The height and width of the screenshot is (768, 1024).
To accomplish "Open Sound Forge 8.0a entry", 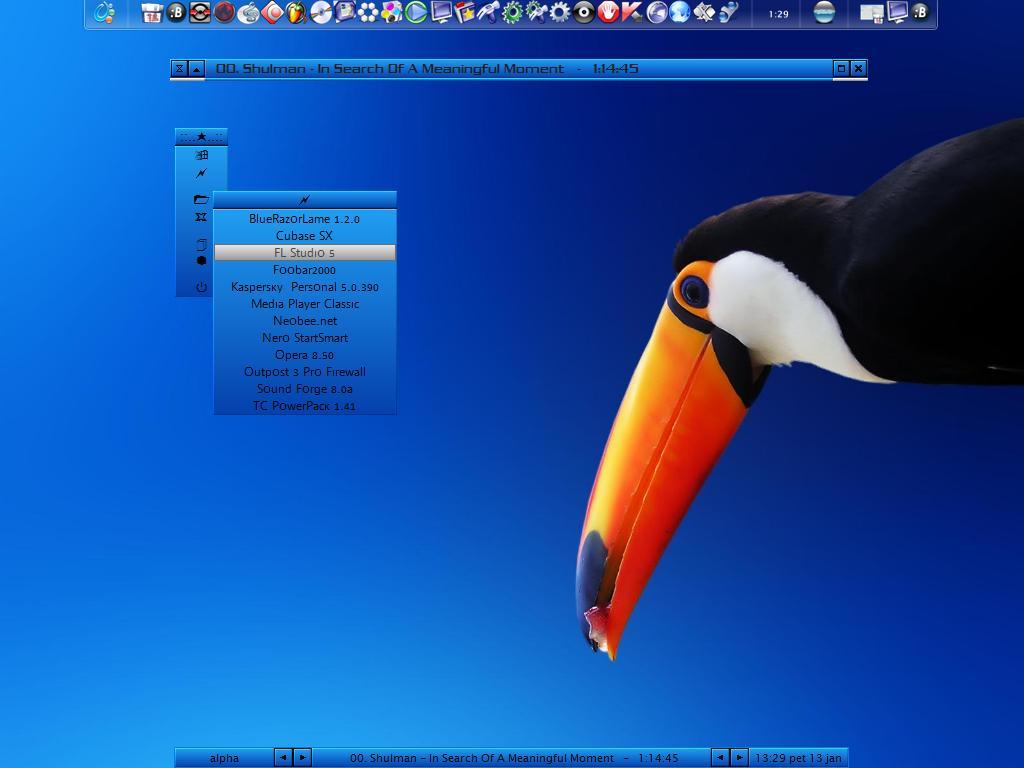I will click(x=304, y=389).
